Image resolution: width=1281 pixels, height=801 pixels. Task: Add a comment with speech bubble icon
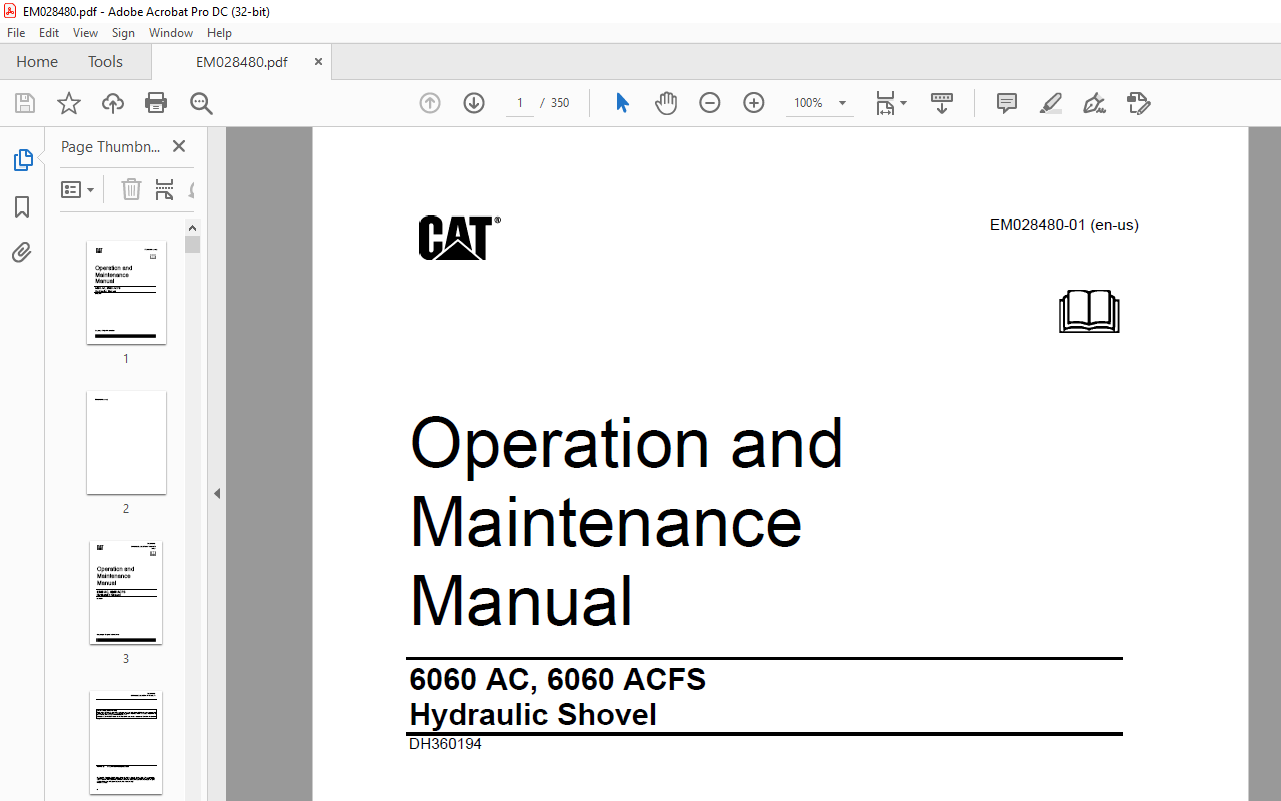point(1007,103)
